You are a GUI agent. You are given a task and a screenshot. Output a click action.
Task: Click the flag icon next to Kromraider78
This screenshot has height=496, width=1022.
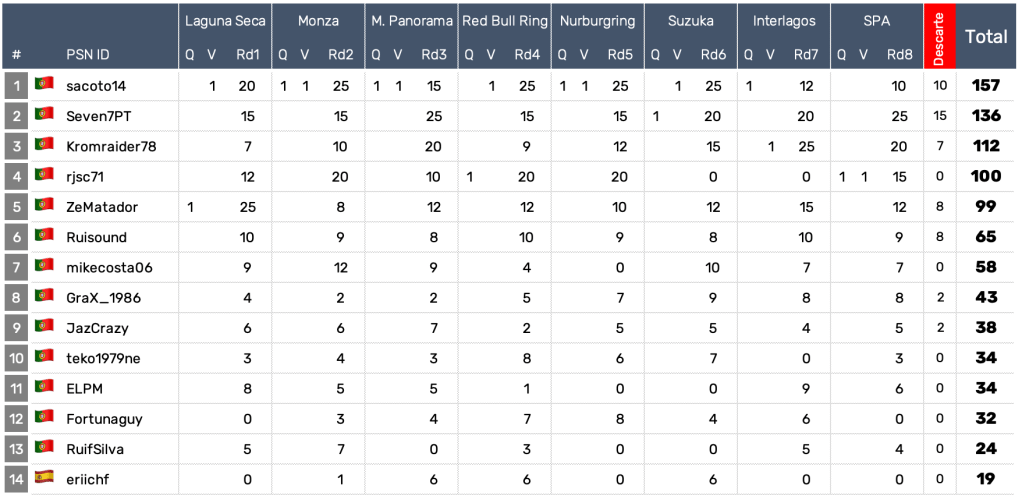44,144
